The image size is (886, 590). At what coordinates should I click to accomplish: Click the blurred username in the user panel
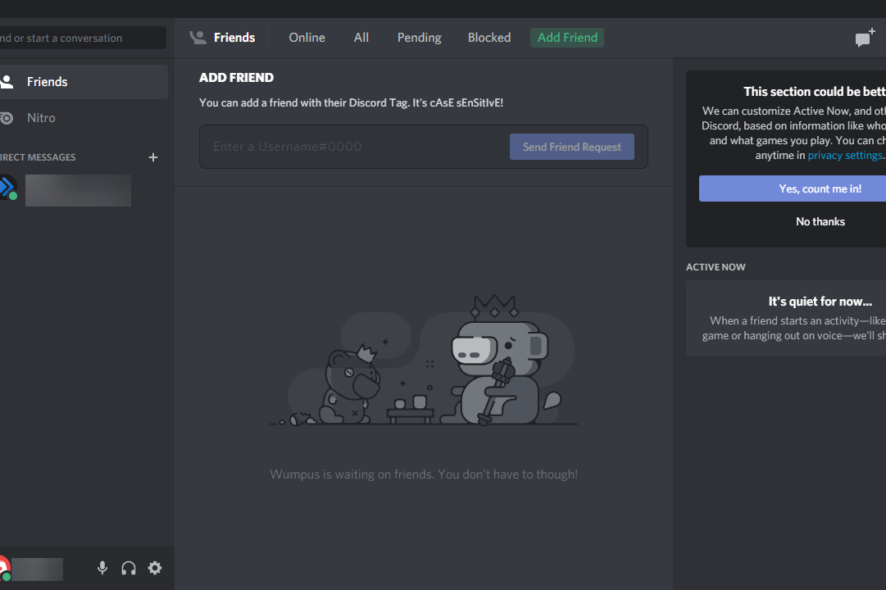(x=37, y=569)
